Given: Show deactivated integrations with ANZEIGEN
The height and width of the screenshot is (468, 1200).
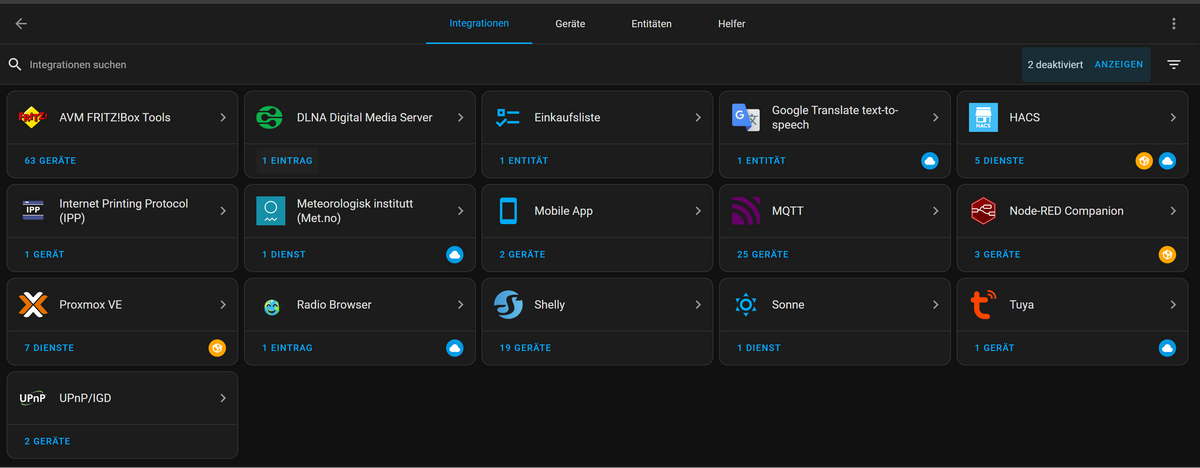Looking at the screenshot, I should click(1119, 64).
